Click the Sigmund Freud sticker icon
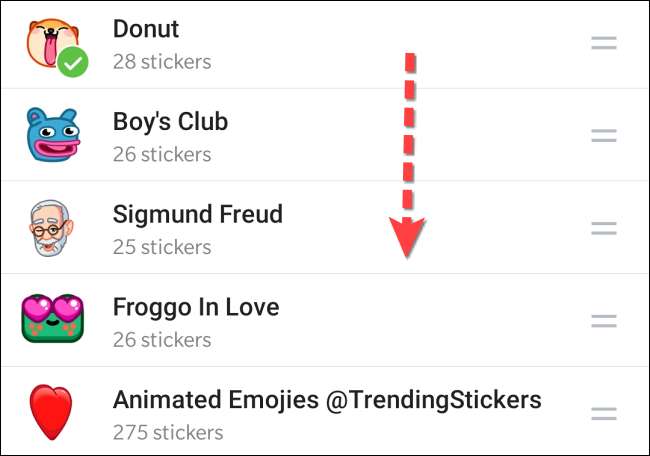Image resolution: width=650 pixels, height=456 pixels. pos(50,228)
